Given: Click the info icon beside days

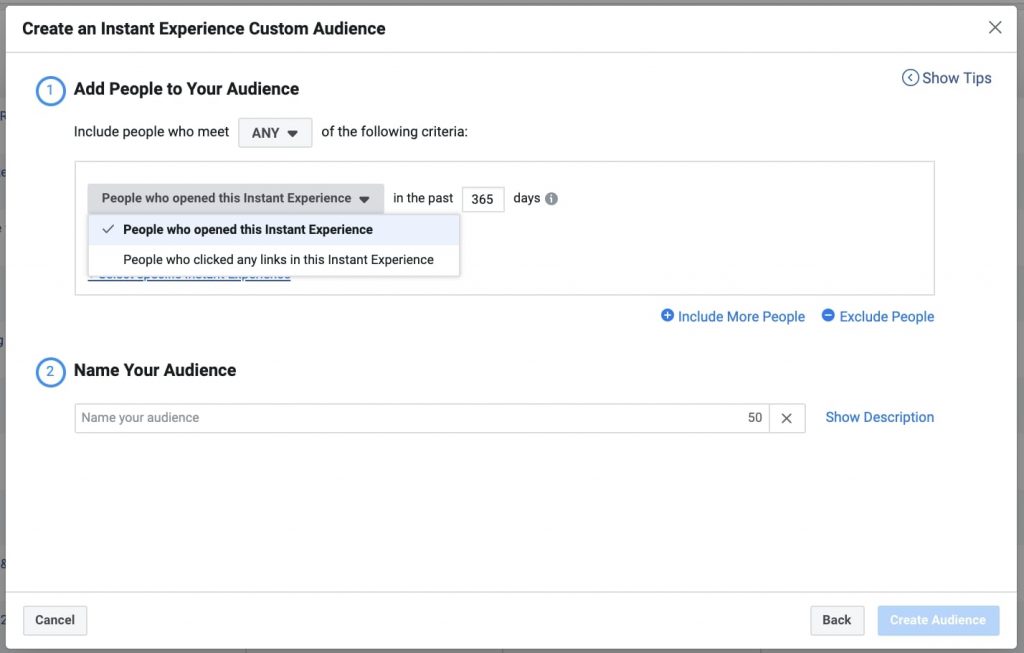Looking at the screenshot, I should 551,199.
